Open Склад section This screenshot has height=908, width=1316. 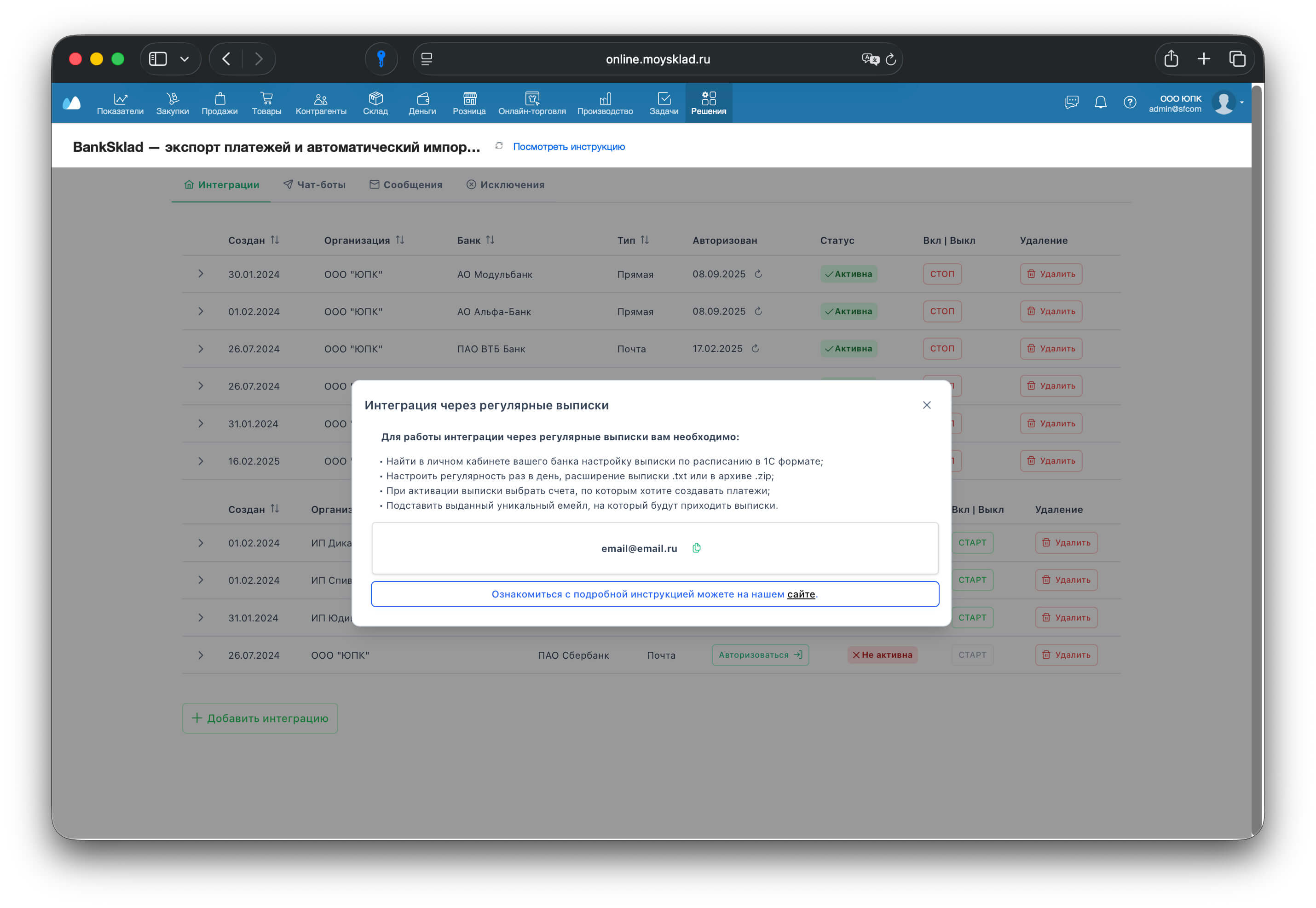(375, 103)
